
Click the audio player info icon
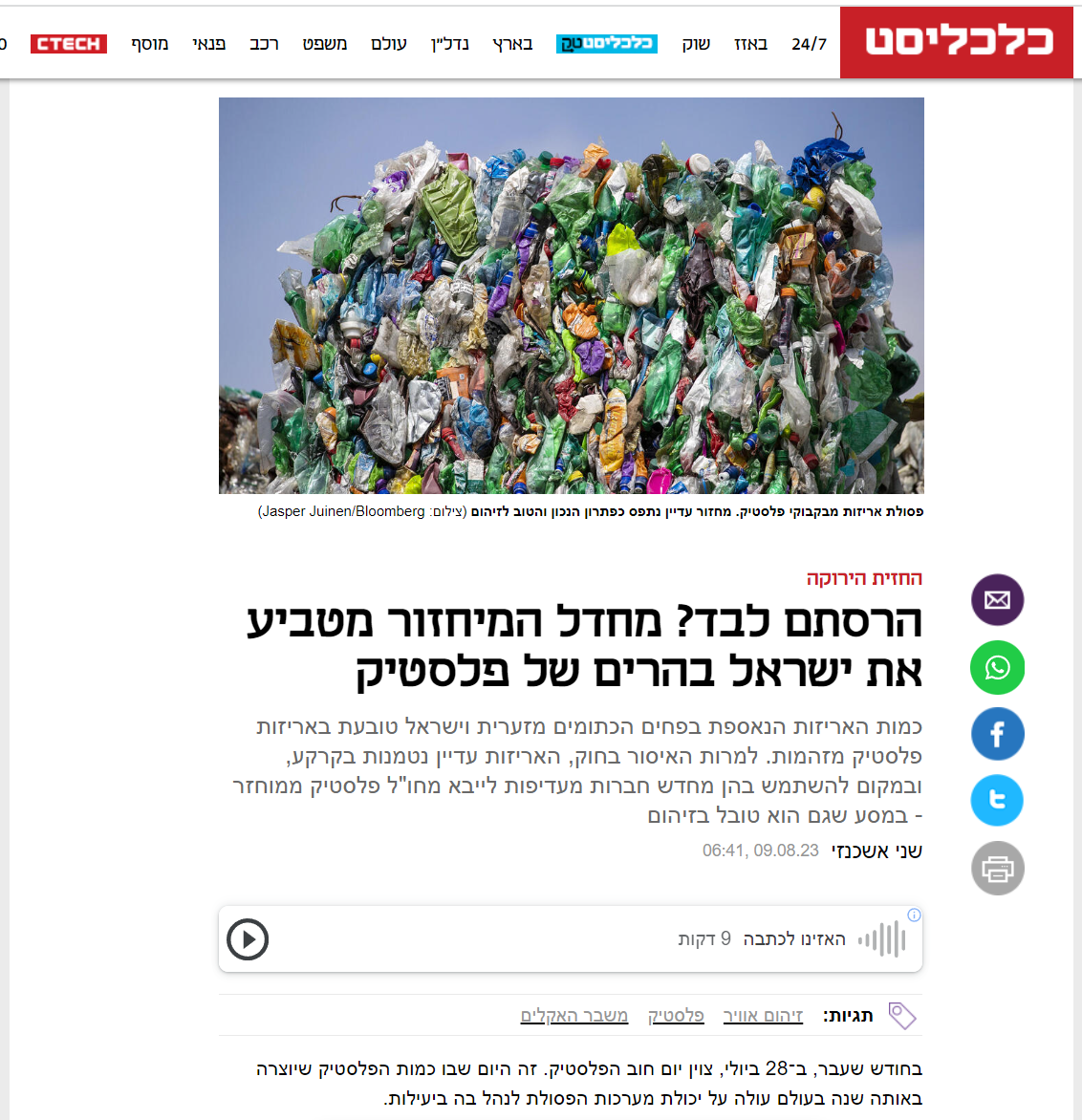[914, 915]
